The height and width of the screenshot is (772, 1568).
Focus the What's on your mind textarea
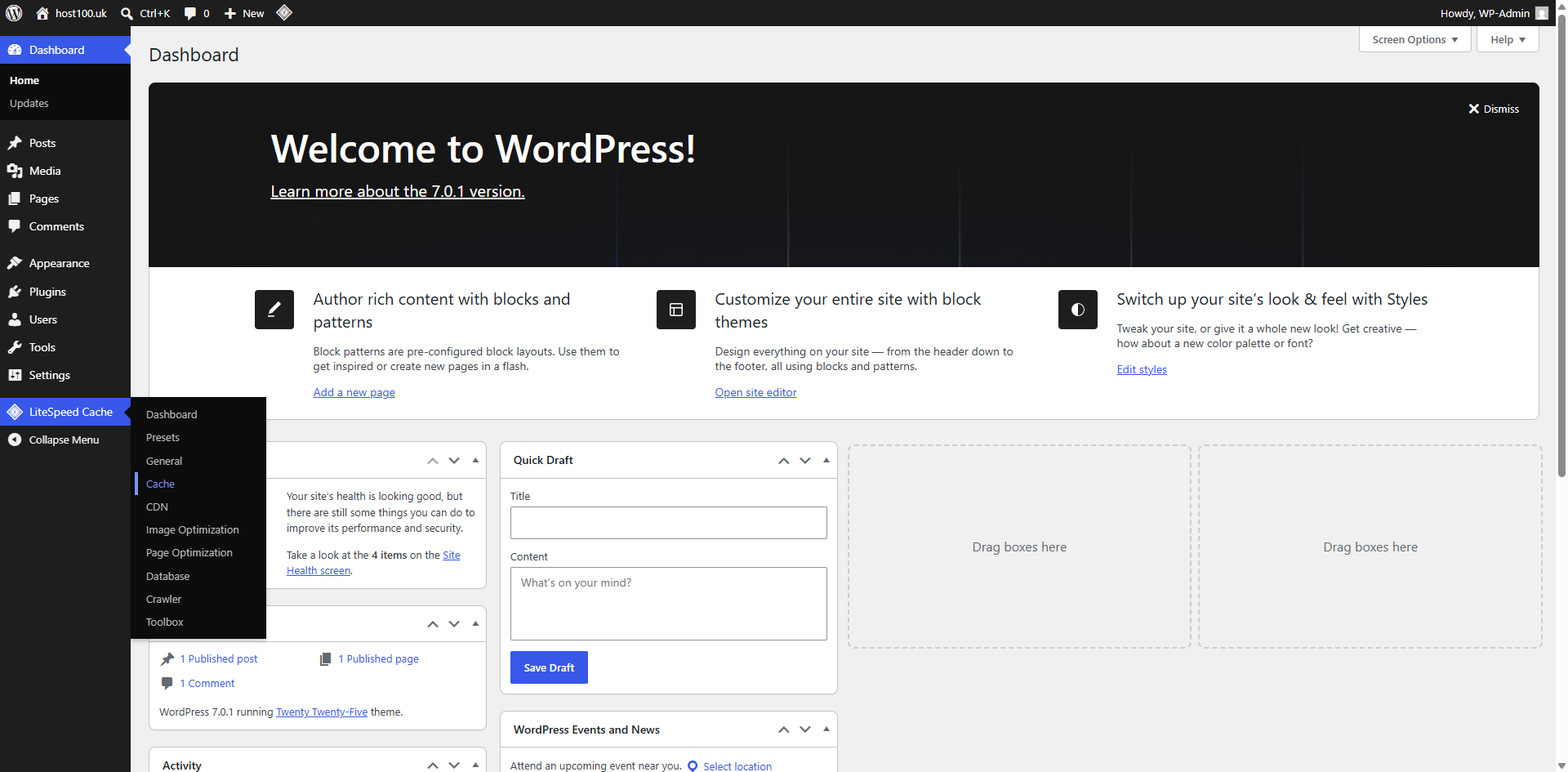point(669,604)
